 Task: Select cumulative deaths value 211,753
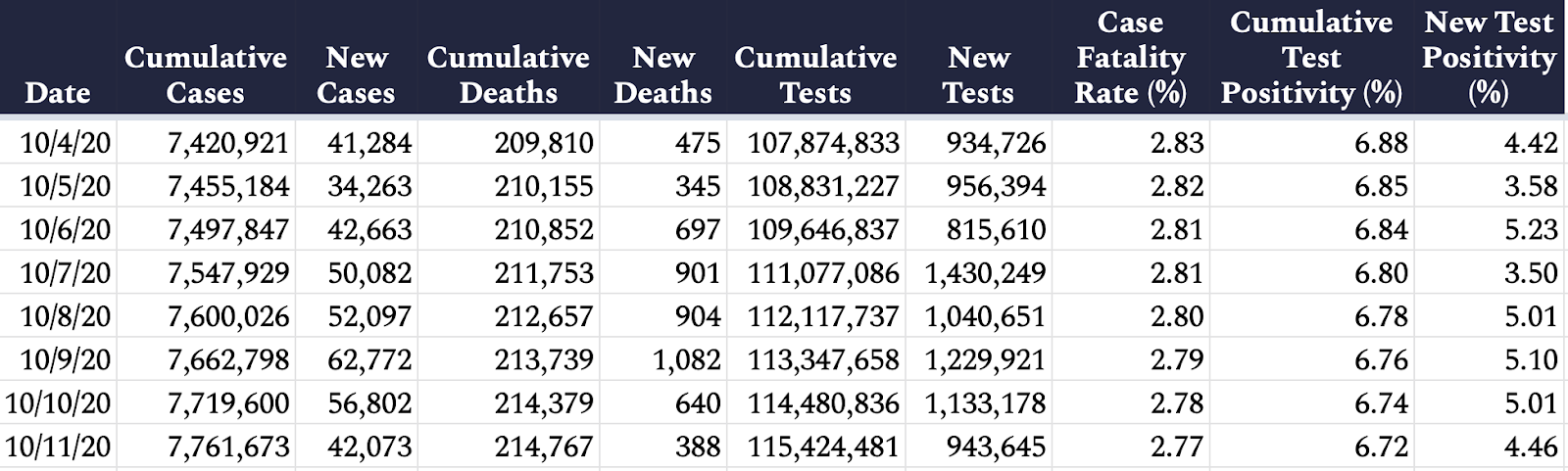(x=544, y=272)
